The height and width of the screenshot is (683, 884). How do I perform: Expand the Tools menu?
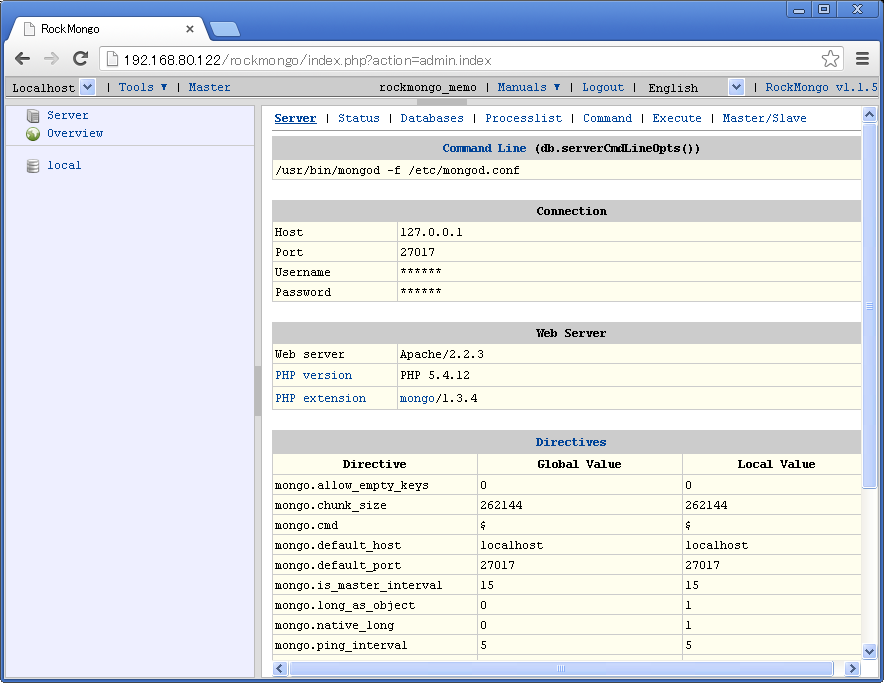pos(143,88)
